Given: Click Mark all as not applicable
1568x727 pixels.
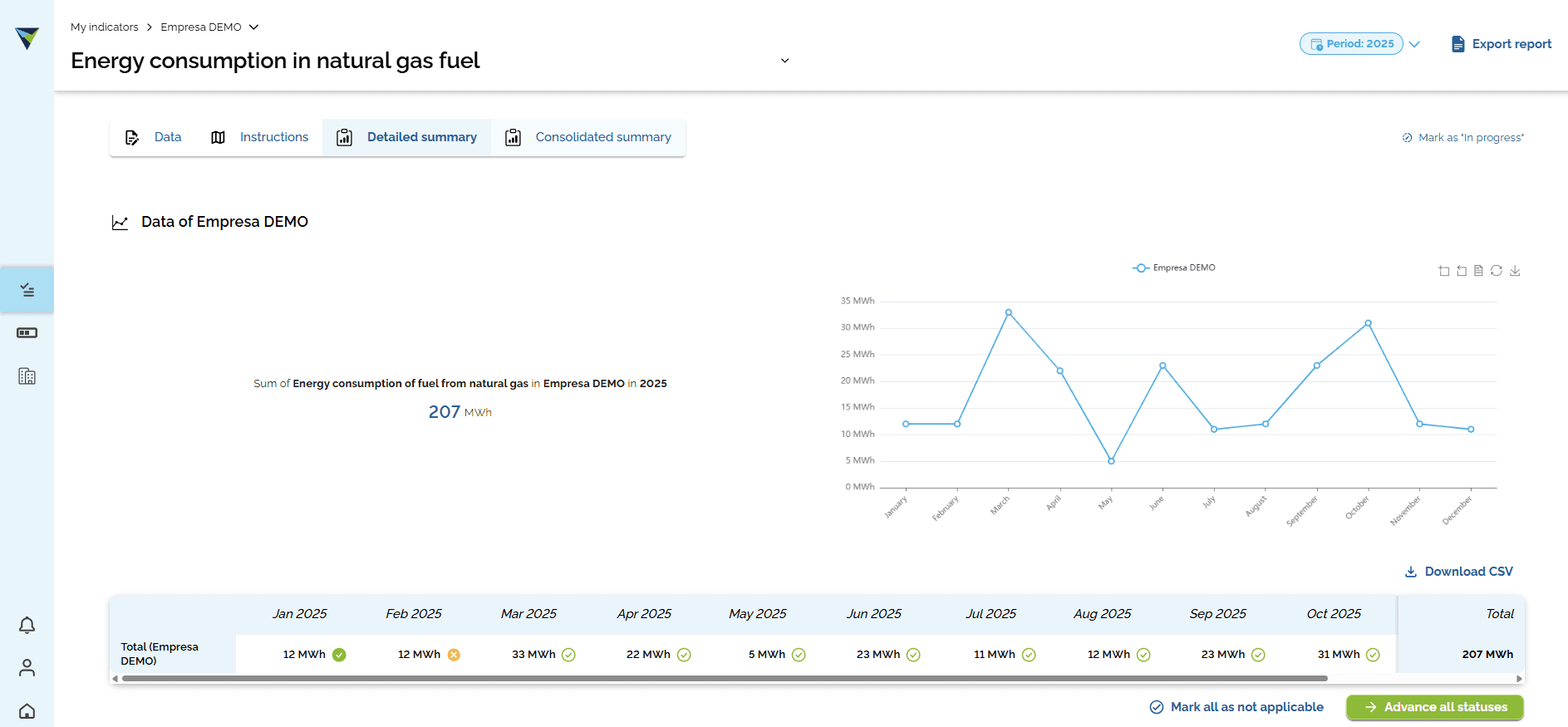Looking at the screenshot, I should coord(1236,707).
